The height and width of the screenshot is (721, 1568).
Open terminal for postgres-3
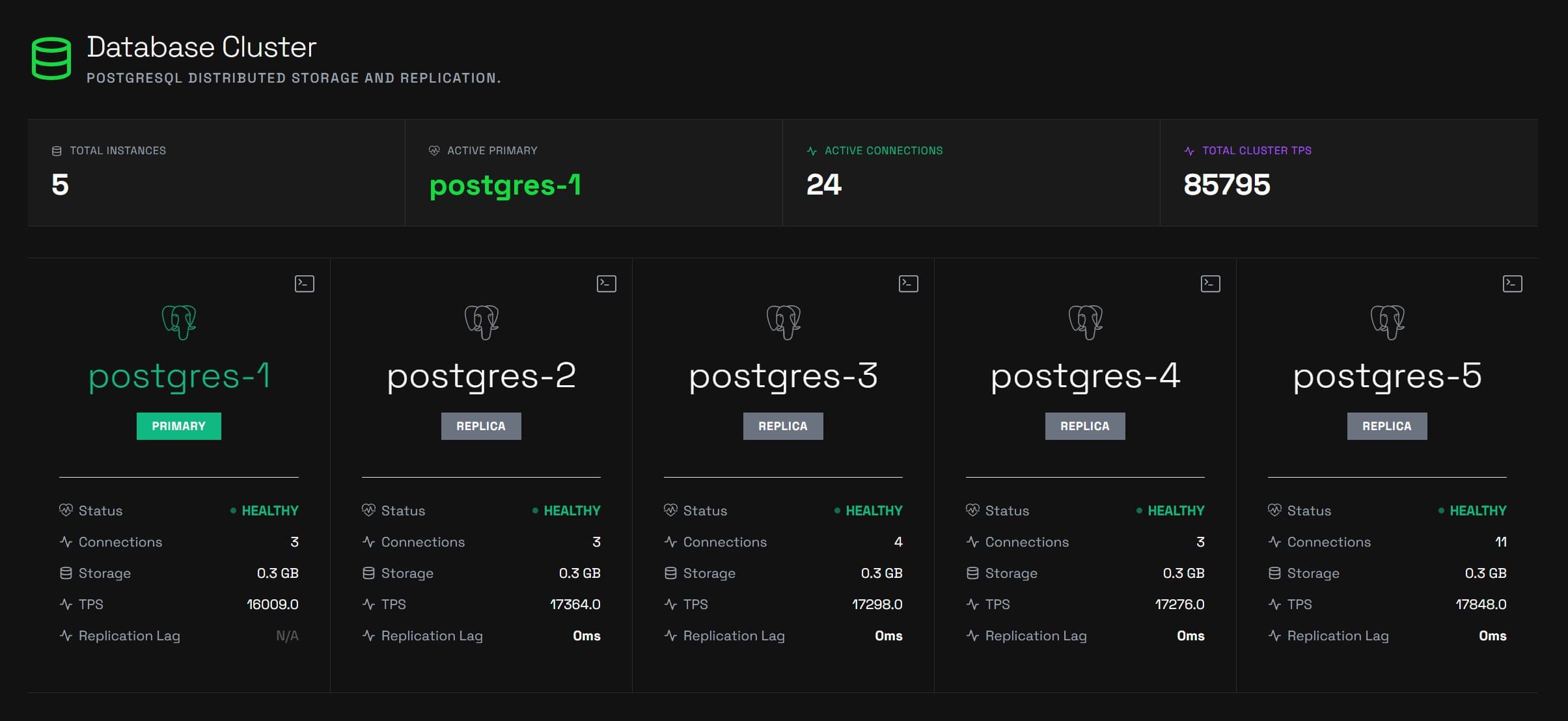coord(908,284)
